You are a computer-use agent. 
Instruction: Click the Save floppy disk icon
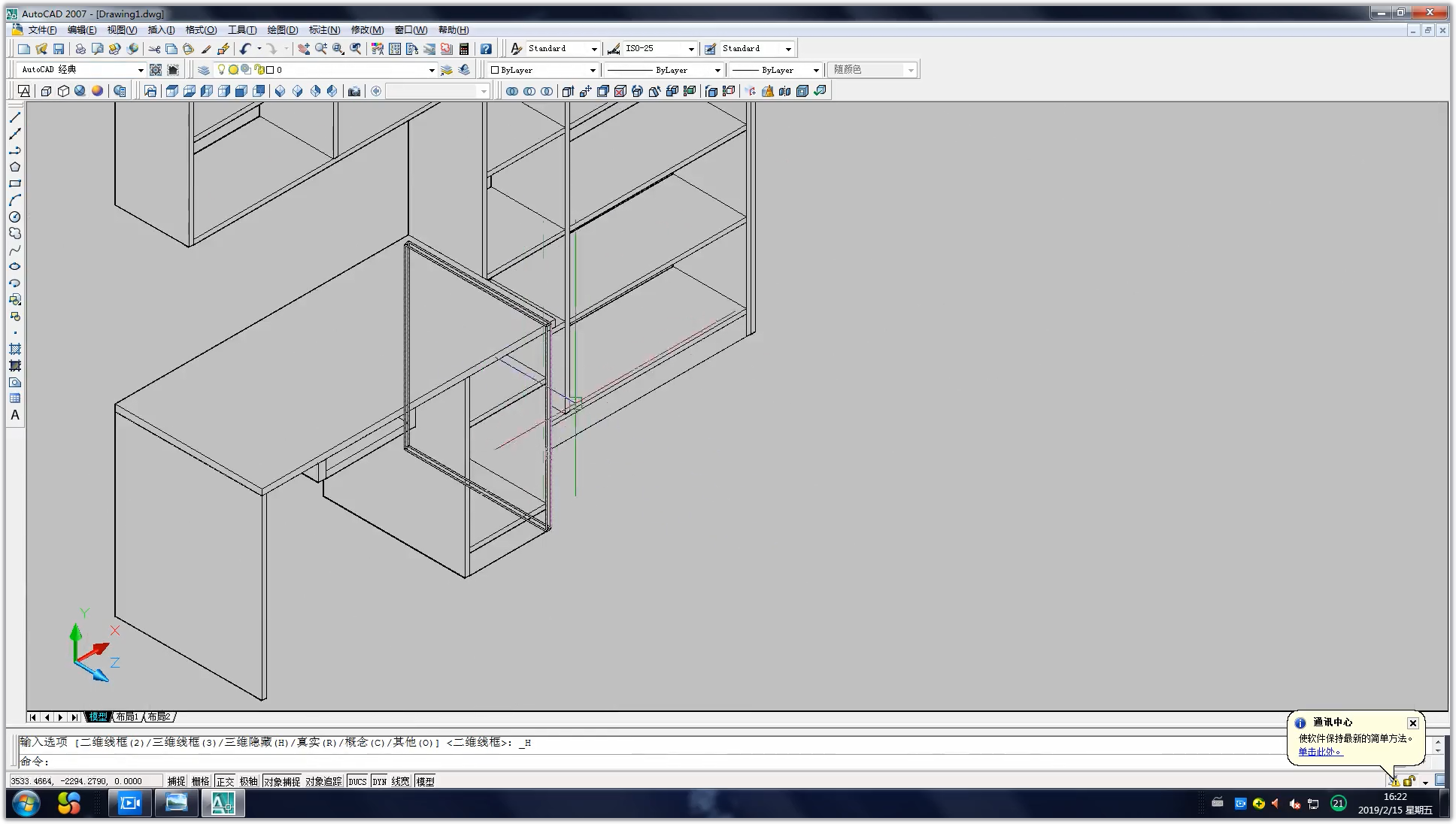click(x=59, y=49)
